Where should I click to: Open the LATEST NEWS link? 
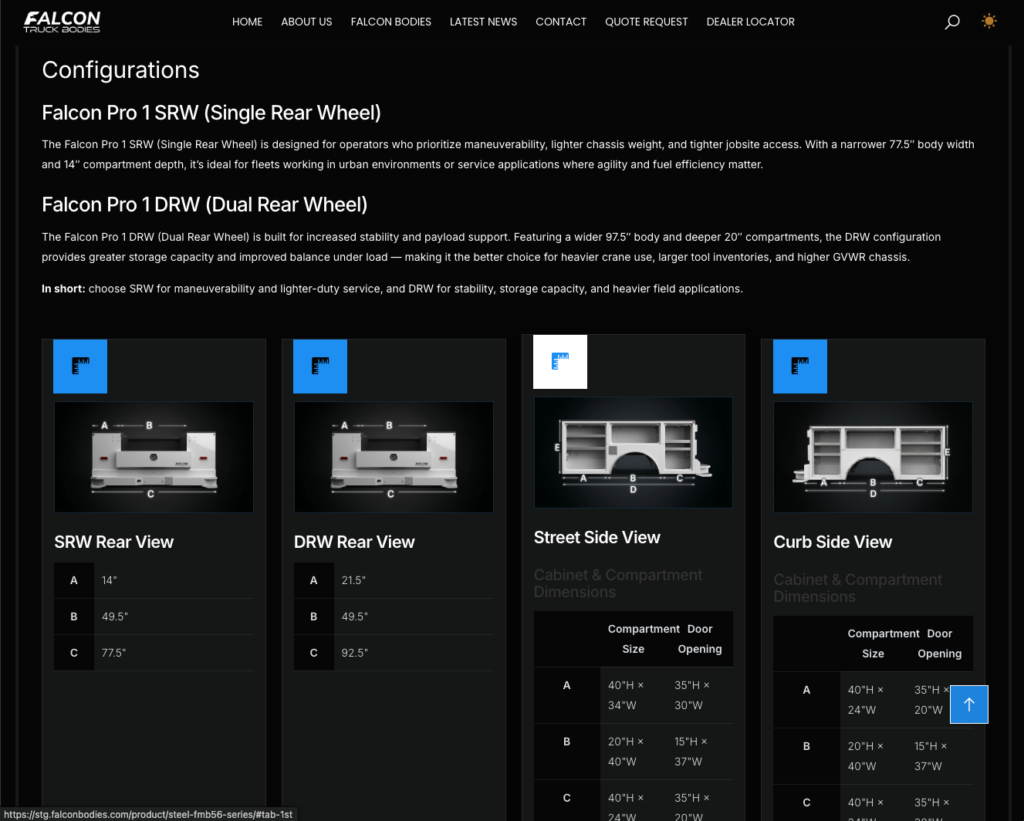pyautogui.click(x=483, y=21)
